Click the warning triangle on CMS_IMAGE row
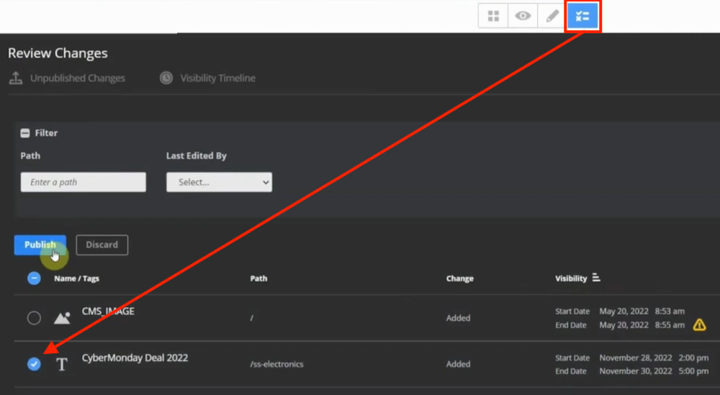The image size is (720, 395). [699, 325]
